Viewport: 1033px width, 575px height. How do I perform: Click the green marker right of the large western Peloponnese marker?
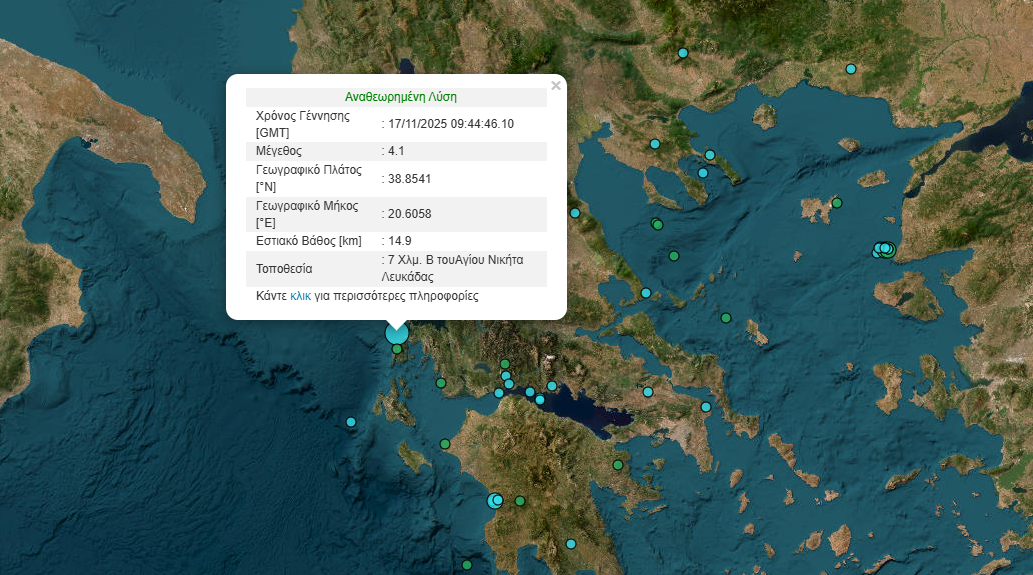click(x=520, y=500)
